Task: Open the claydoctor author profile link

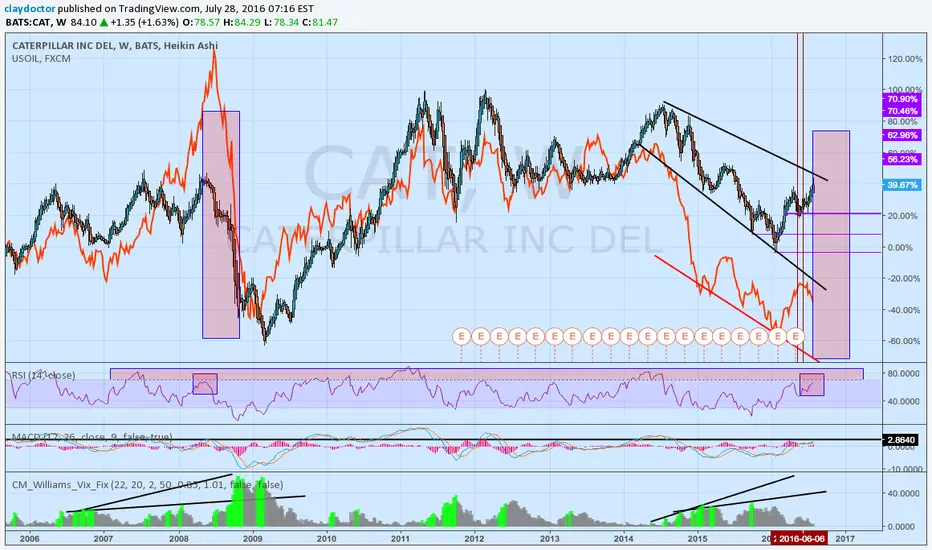Action: tap(30, 9)
